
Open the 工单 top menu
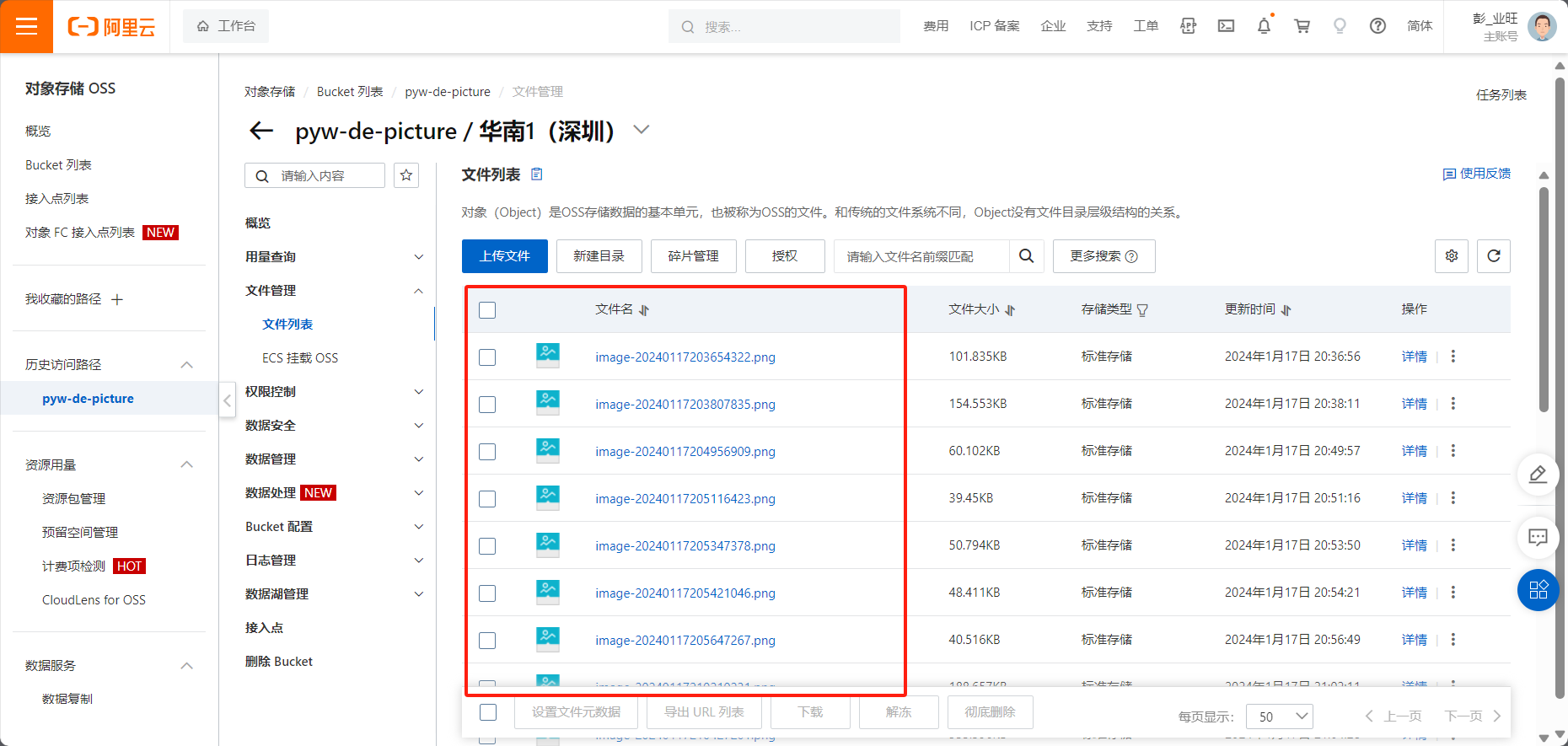pyautogui.click(x=1146, y=26)
